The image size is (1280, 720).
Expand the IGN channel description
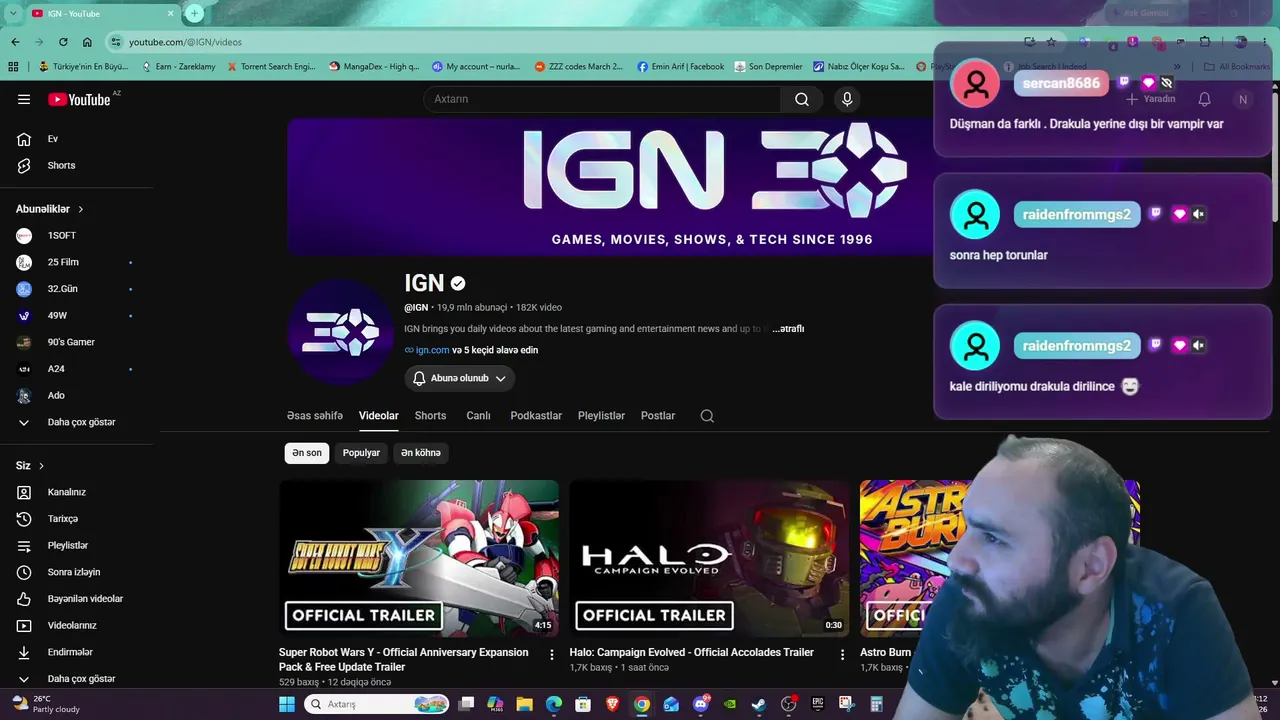tap(787, 329)
